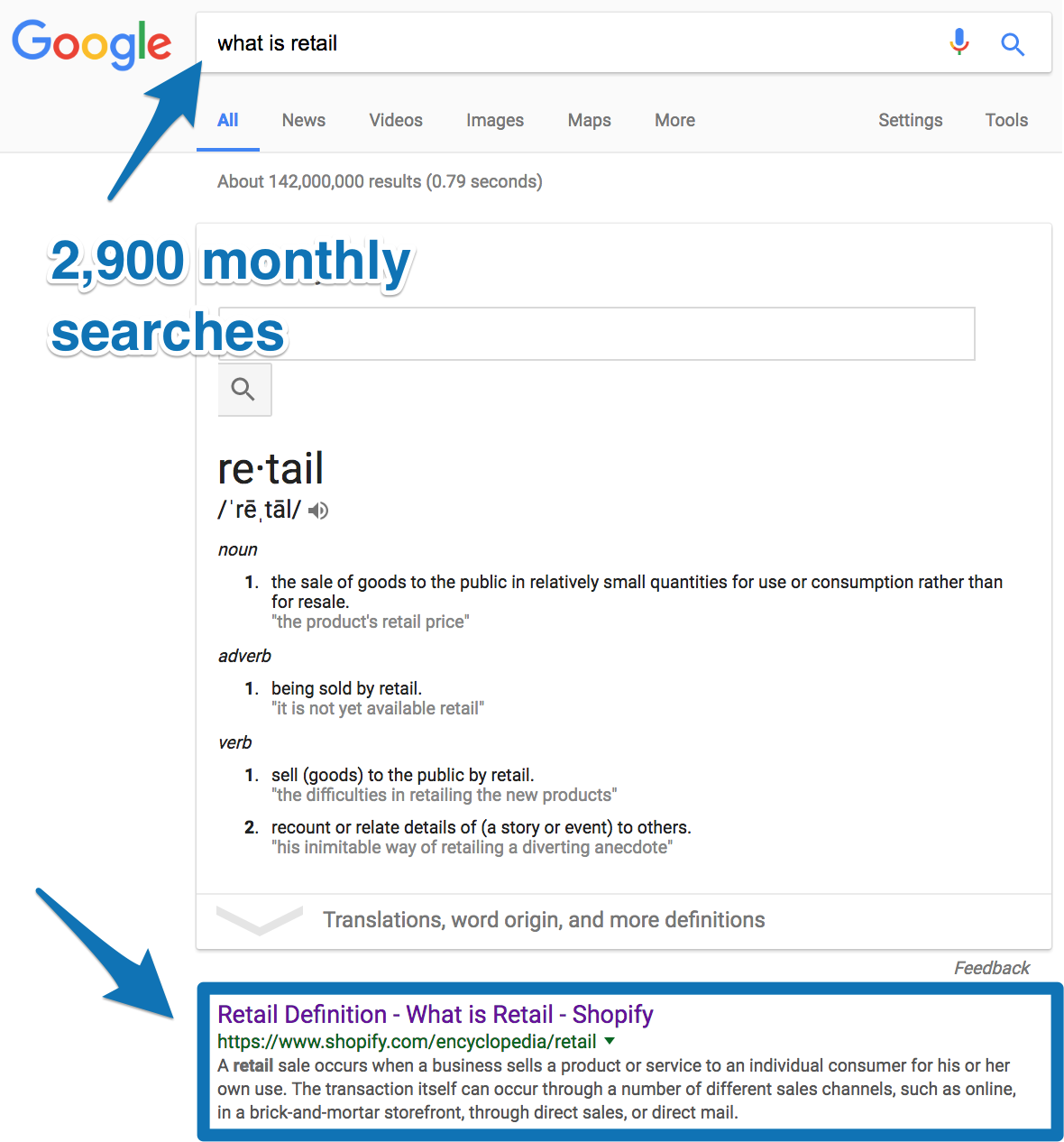Screen dimensions: 1064x1142
Task: Open the Shopify retail definition result
Action: click(x=436, y=1014)
